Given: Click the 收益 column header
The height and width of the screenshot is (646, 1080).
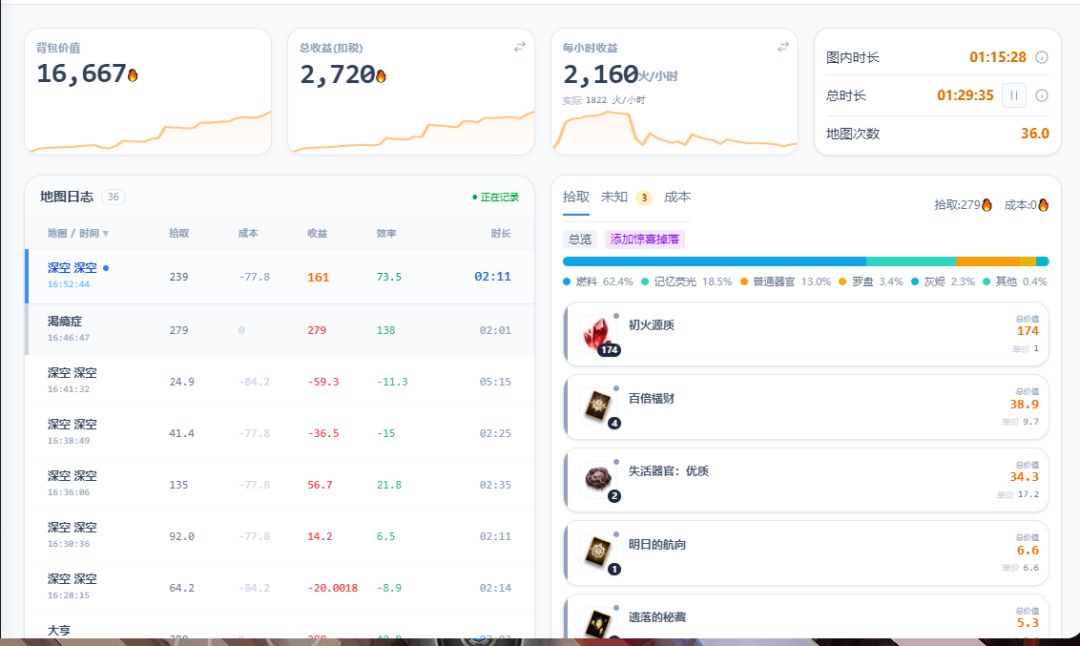Looking at the screenshot, I should coord(318,233).
